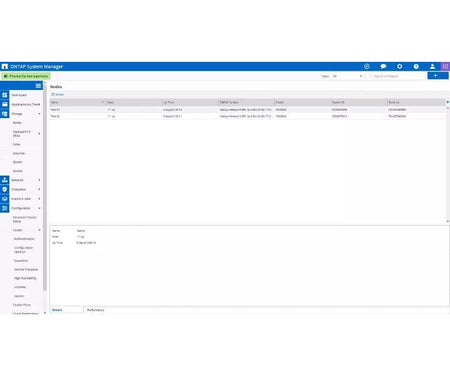Select the Events & Jobs sidebar icon
The height and width of the screenshot is (375, 450).
point(5,198)
